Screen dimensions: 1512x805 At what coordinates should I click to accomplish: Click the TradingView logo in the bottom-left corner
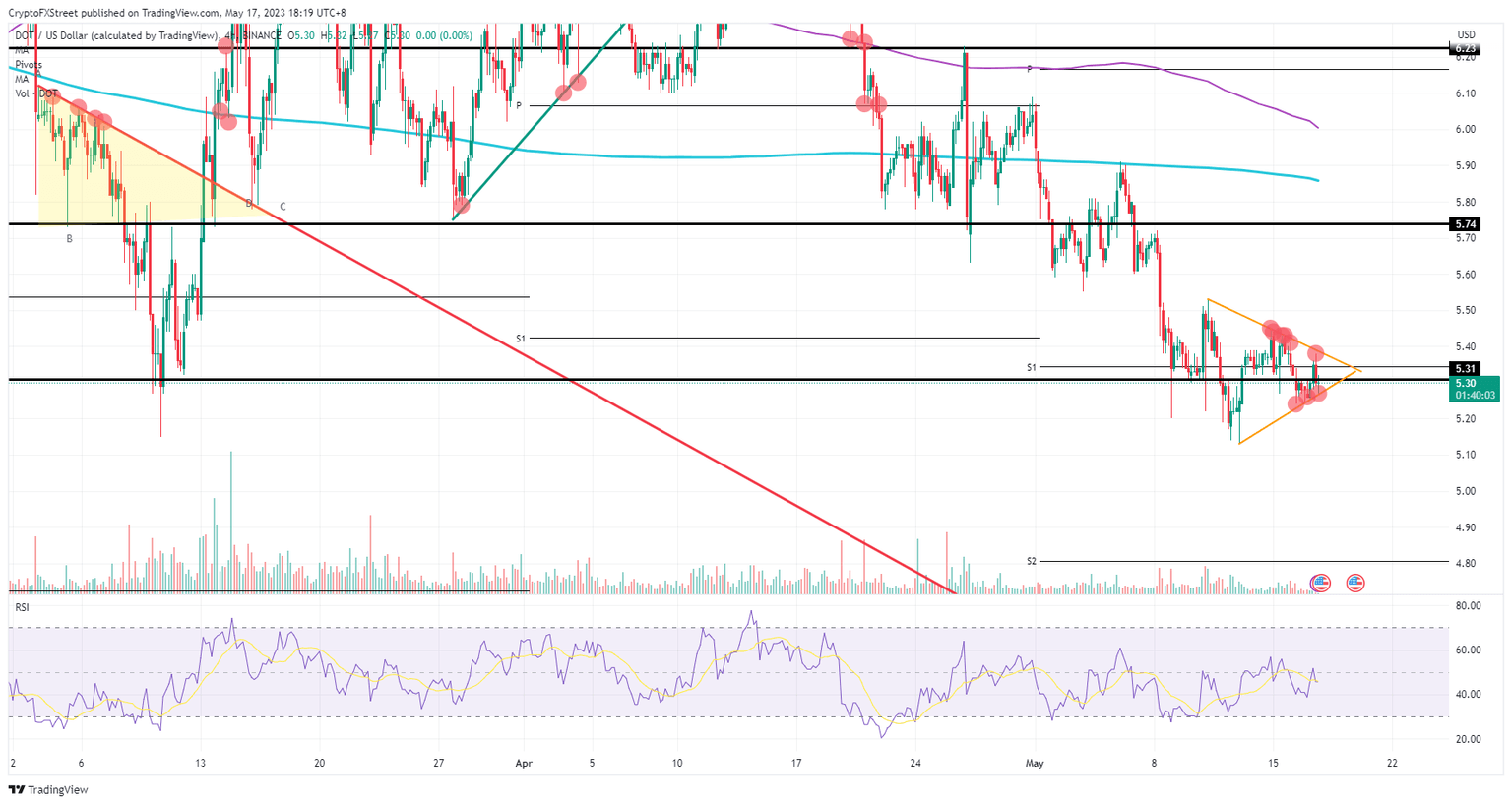[47, 789]
